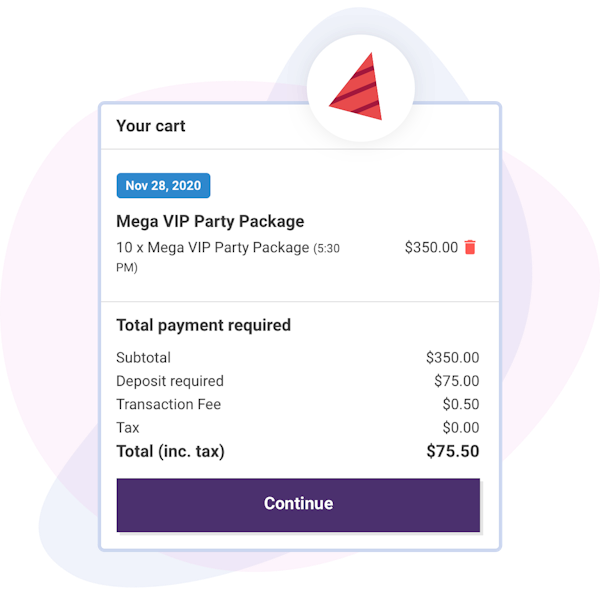Click the $0.00 tax amount

[461, 428]
